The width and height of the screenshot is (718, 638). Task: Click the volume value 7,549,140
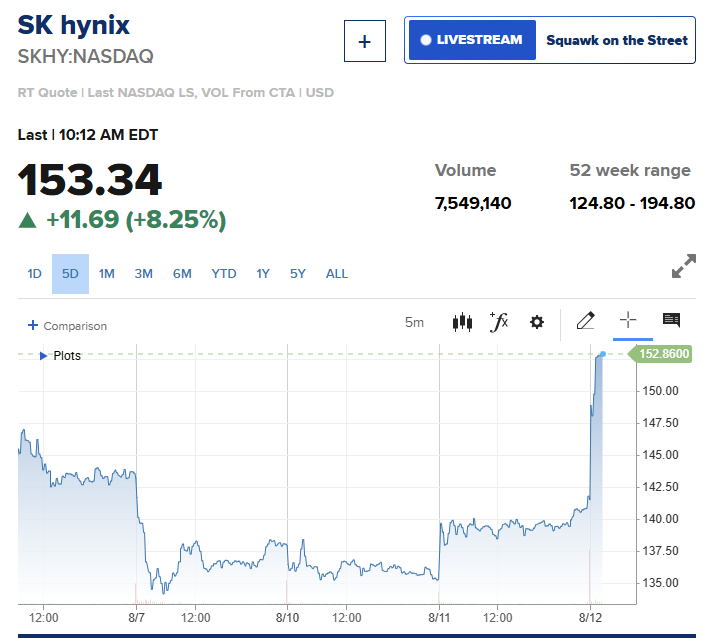pos(473,203)
